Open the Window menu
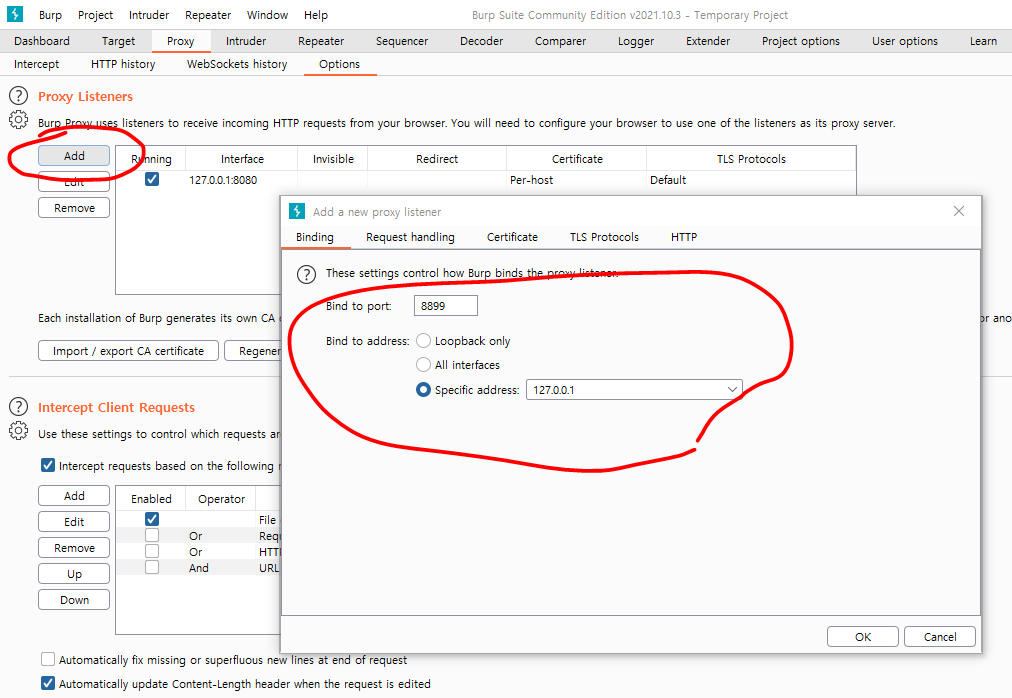Viewport: 1012px width, 698px height. coord(267,15)
